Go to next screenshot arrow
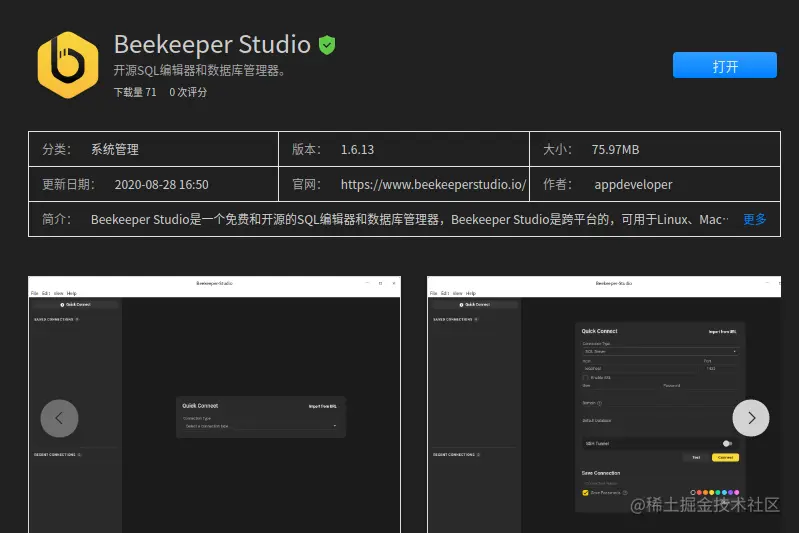799x533 pixels. coord(751,418)
